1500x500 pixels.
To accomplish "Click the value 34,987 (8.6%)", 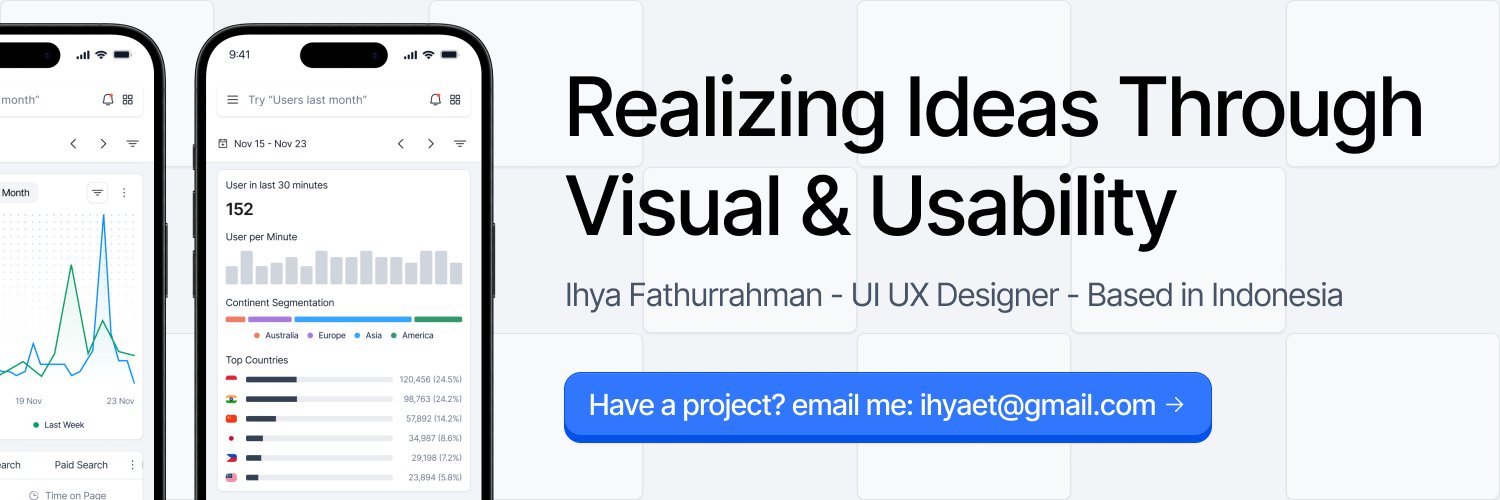I will 435,438.
